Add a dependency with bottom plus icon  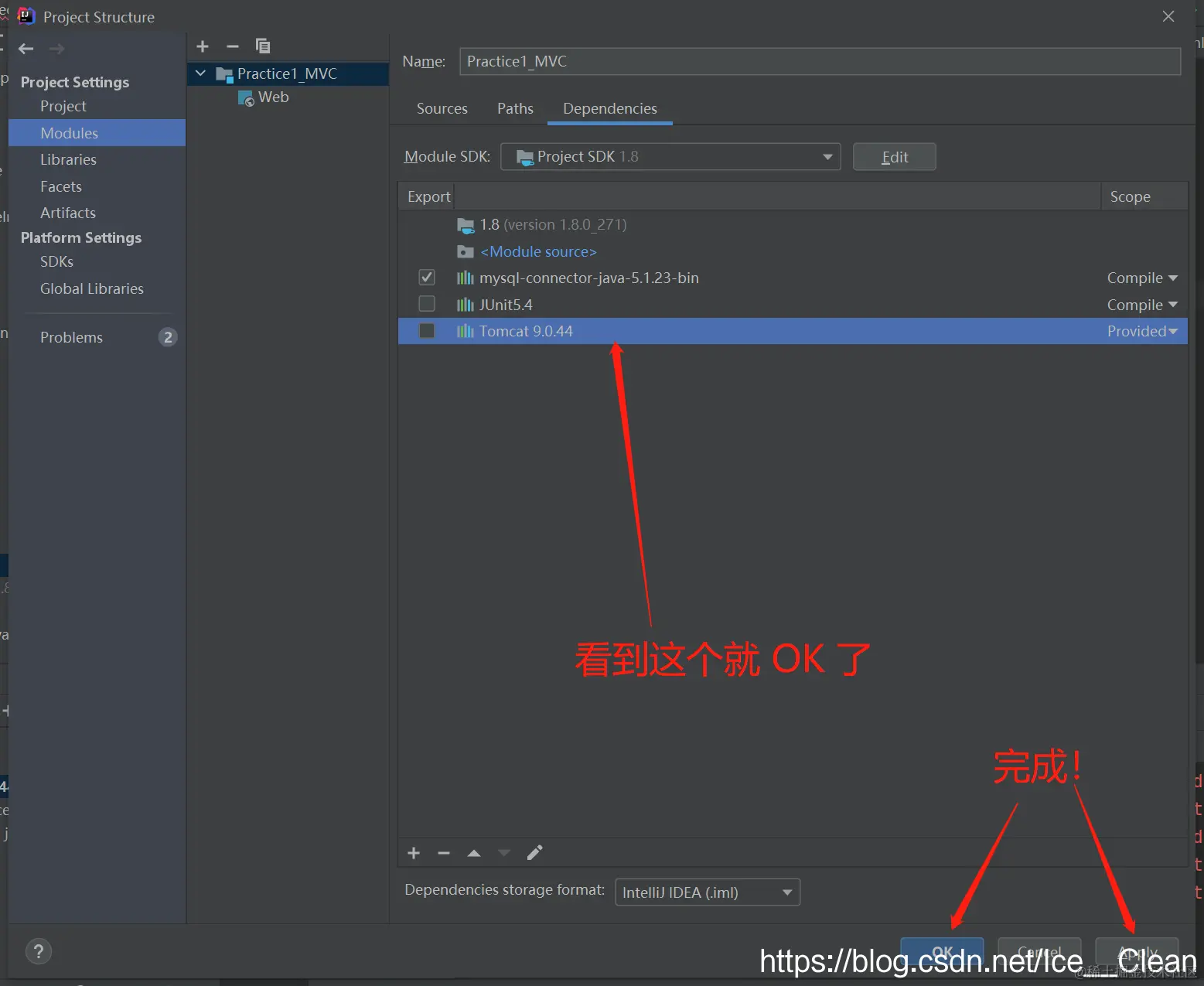coord(414,853)
